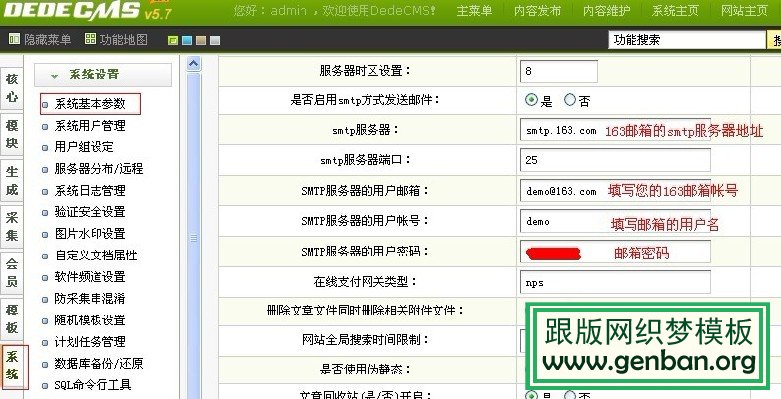Open 验证安全设置 menu item

[90, 212]
